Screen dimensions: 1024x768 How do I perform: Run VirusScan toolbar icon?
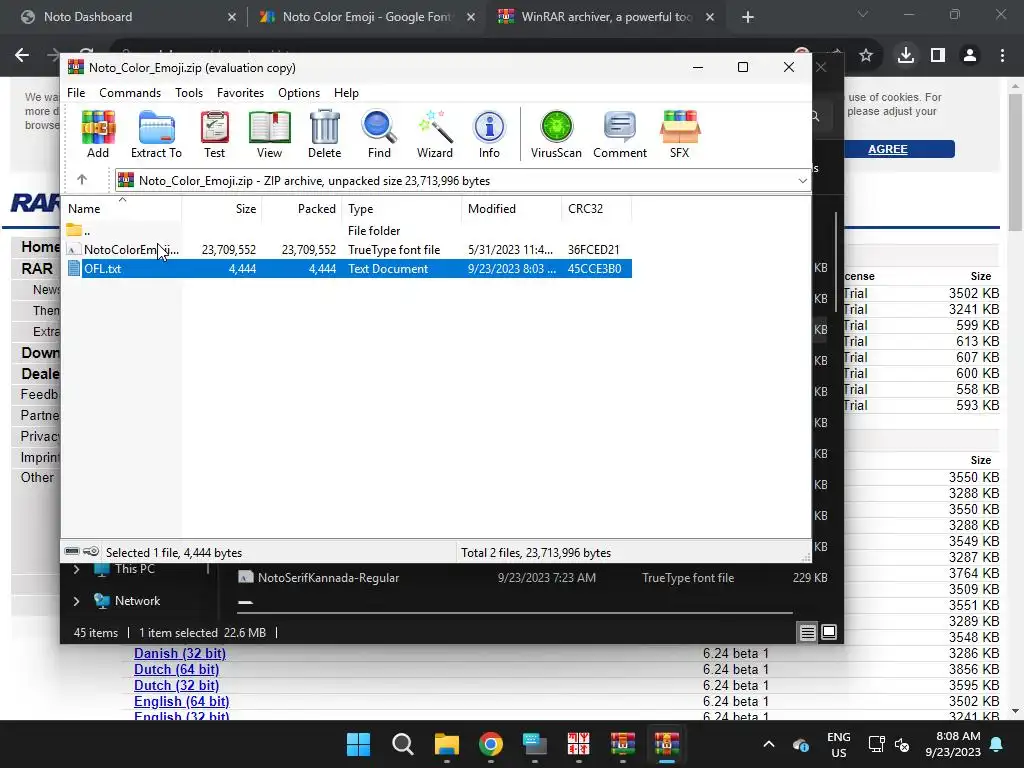(x=556, y=134)
